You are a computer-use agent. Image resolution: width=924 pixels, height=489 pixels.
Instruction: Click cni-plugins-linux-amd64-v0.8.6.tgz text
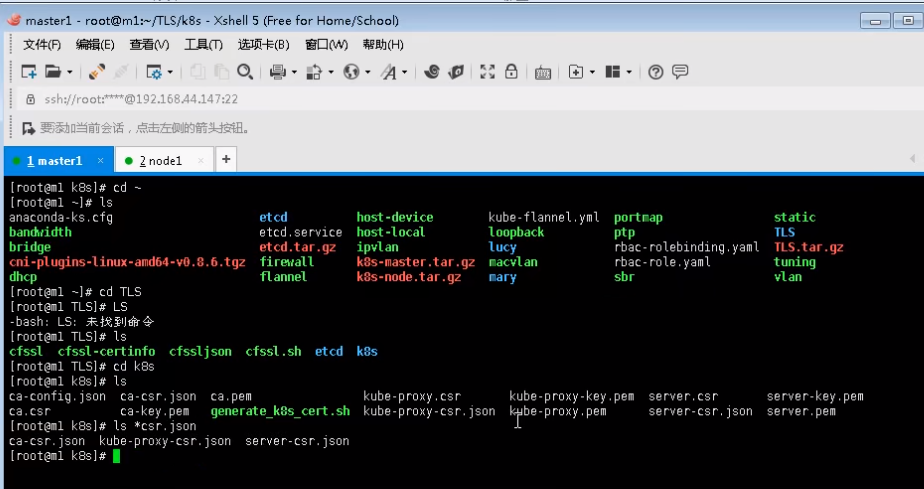coord(127,262)
